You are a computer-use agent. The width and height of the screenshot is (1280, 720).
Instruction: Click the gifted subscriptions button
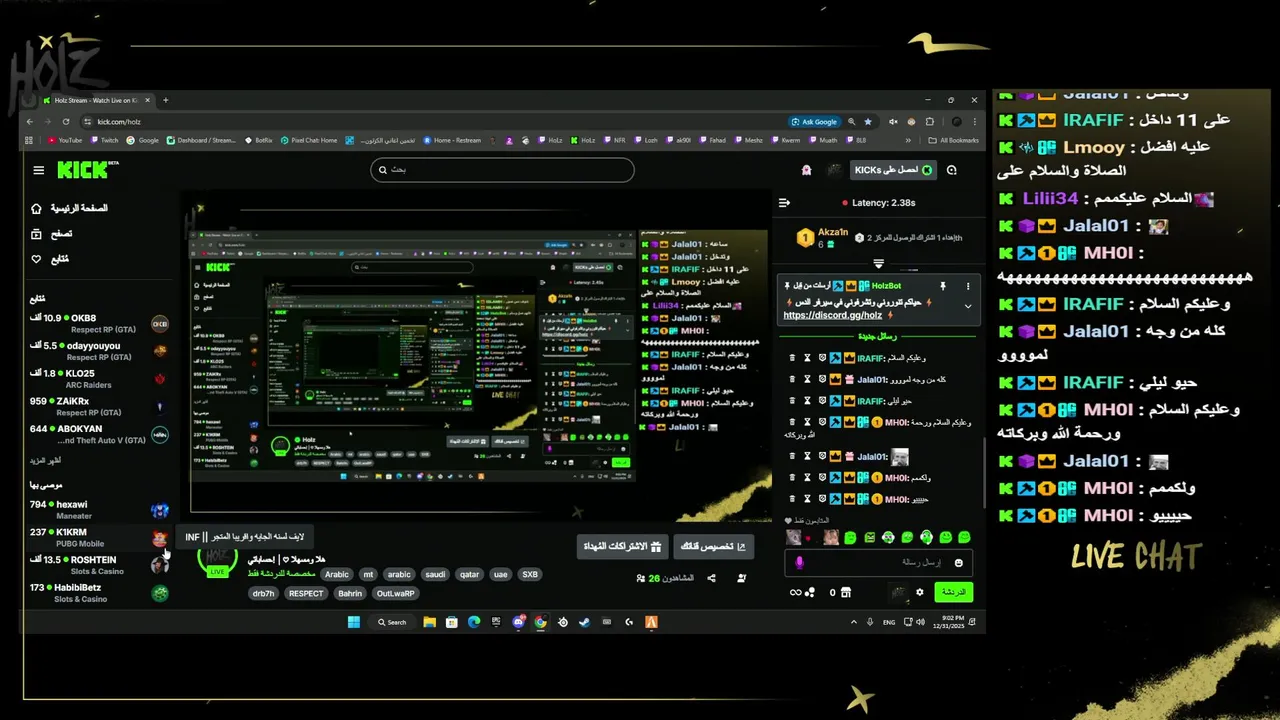tap(620, 546)
